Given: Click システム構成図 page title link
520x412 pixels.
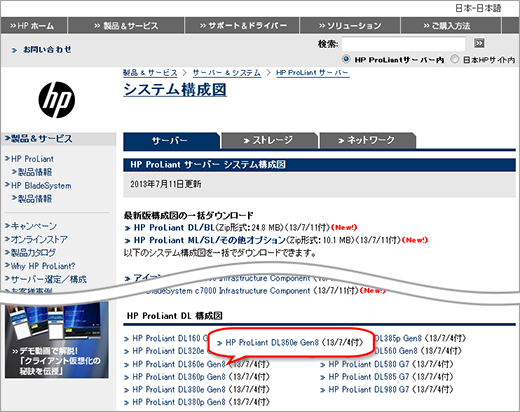Looking at the screenshot, I should (x=175, y=90).
